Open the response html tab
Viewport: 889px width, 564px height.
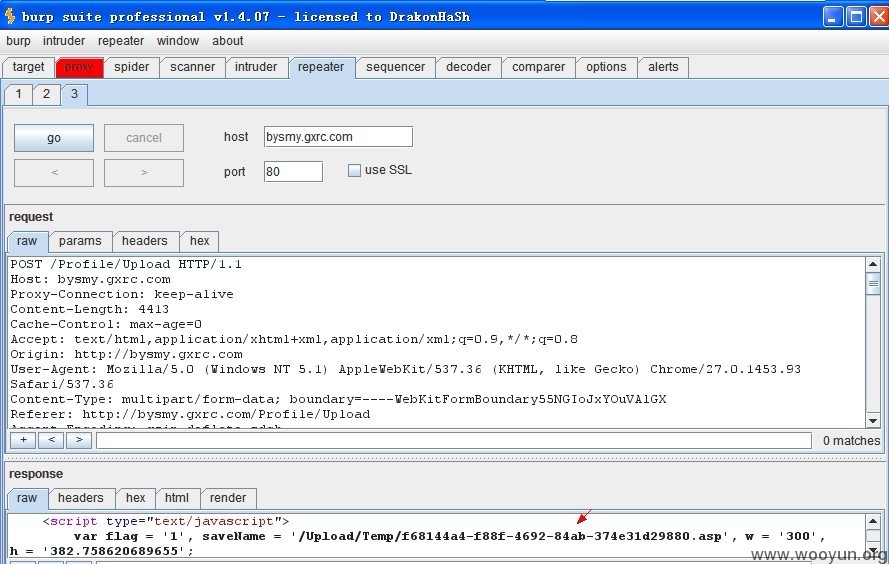click(x=177, y=498)
